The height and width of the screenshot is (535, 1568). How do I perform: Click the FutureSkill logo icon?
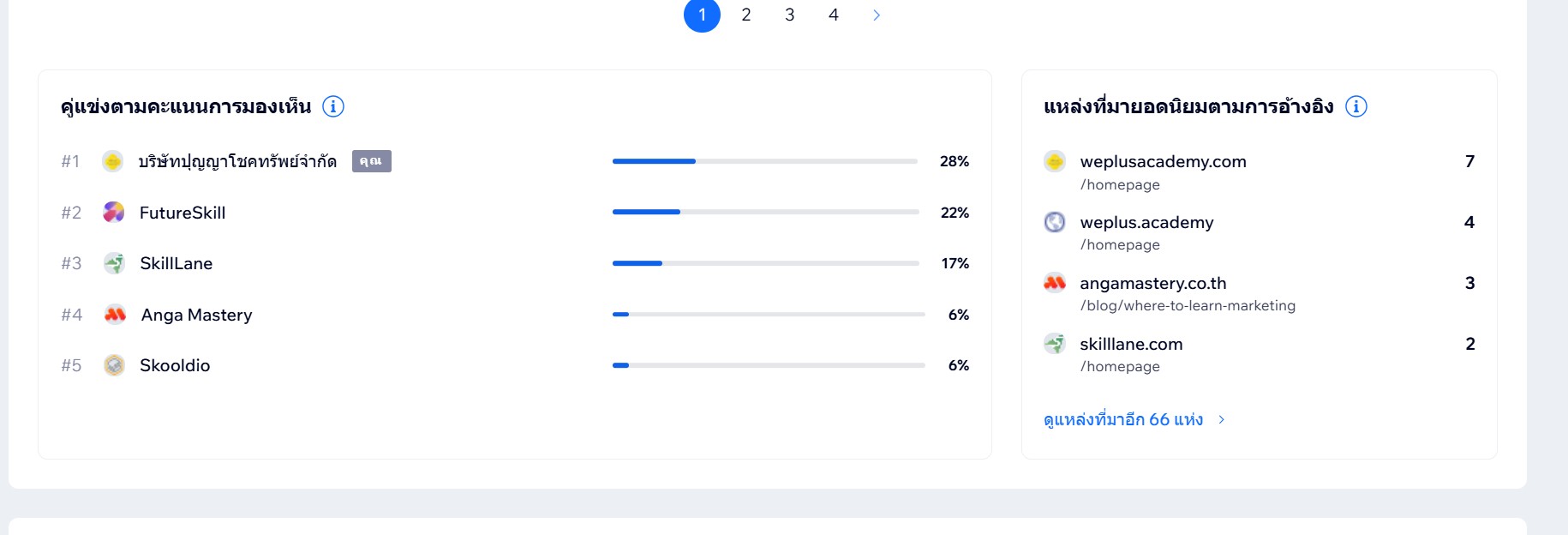pyautogui.click(x=114, y=212)
